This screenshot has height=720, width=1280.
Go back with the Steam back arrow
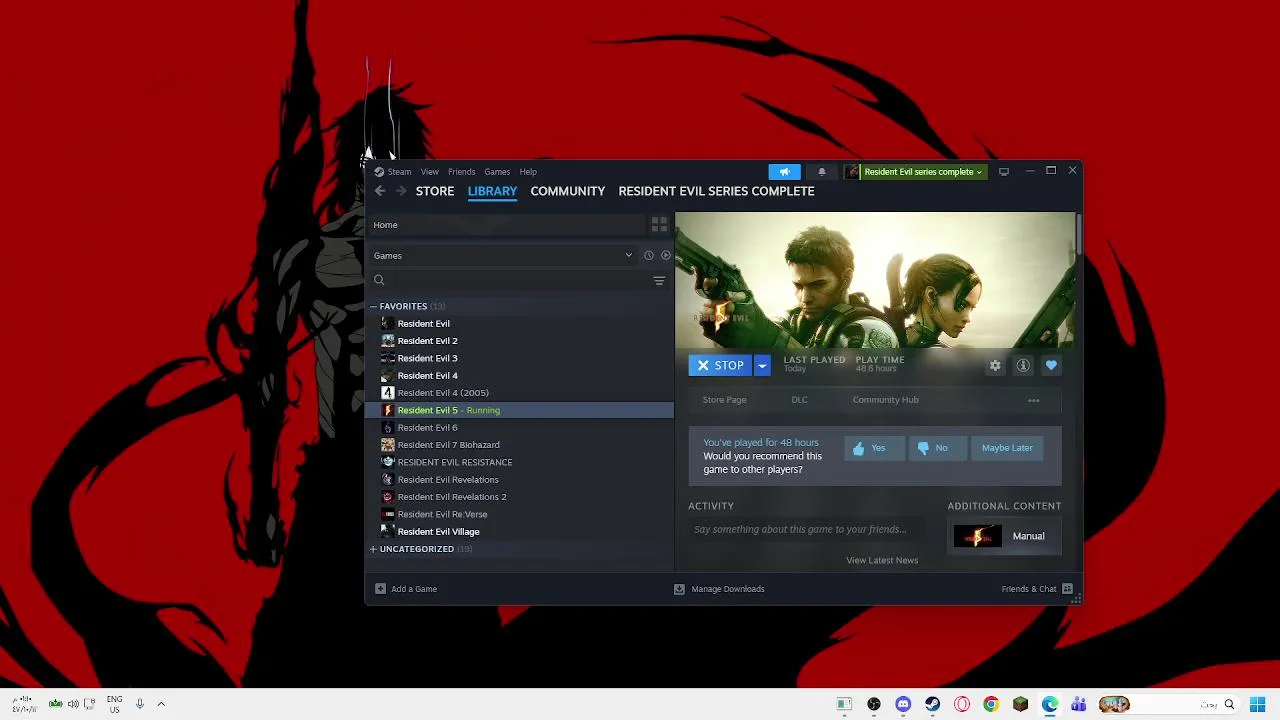pyautogui.click(x=380, y=191)
